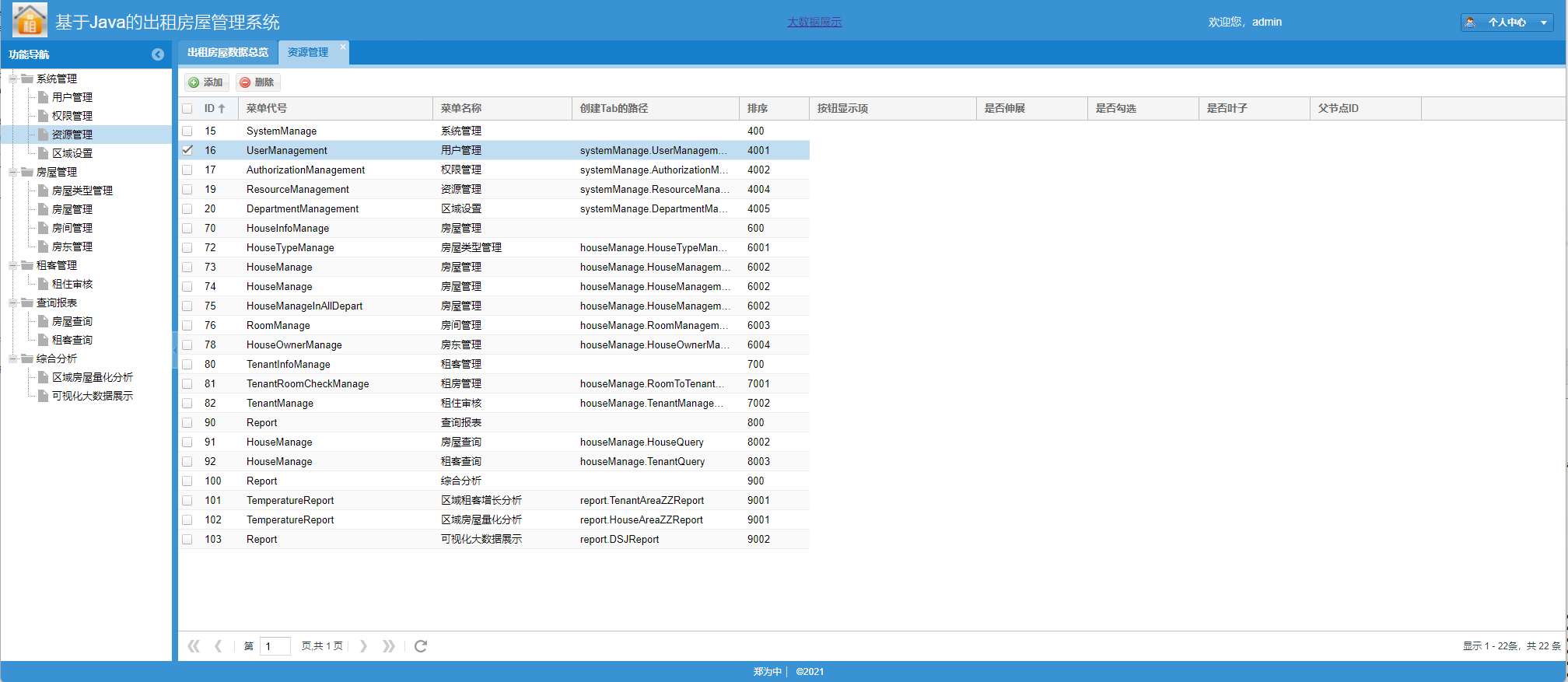Screen dimensions: 1568x682
Task: Check the SystemManage row checkbox
Action: [x=187, y=131]
